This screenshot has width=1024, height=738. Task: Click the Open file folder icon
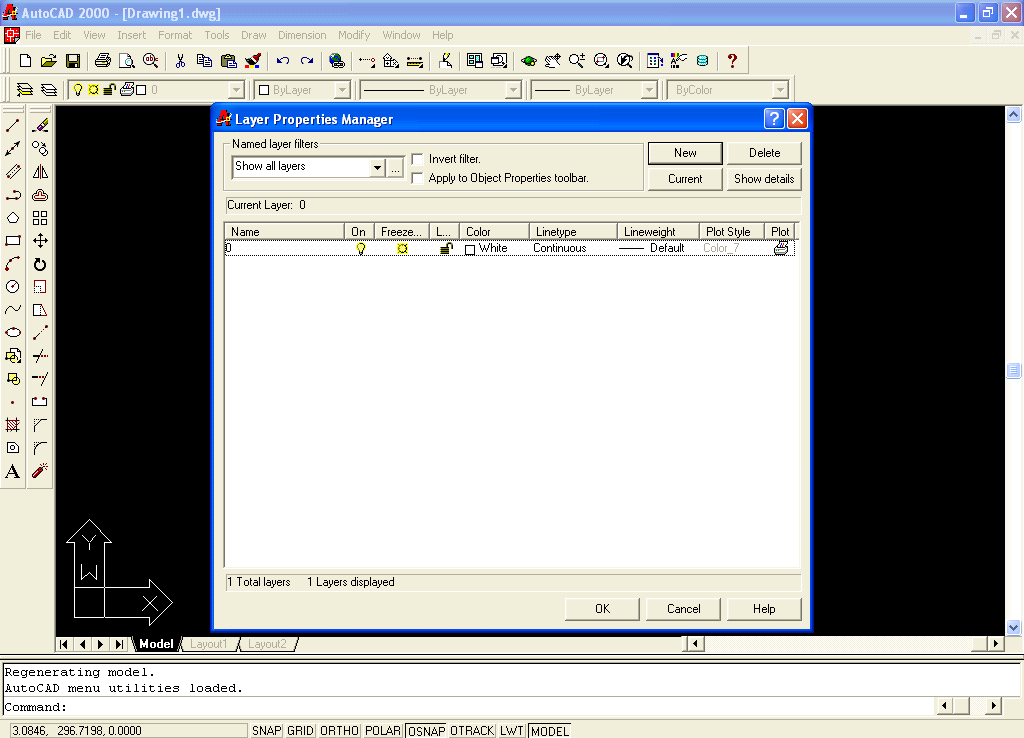(48, 61)
